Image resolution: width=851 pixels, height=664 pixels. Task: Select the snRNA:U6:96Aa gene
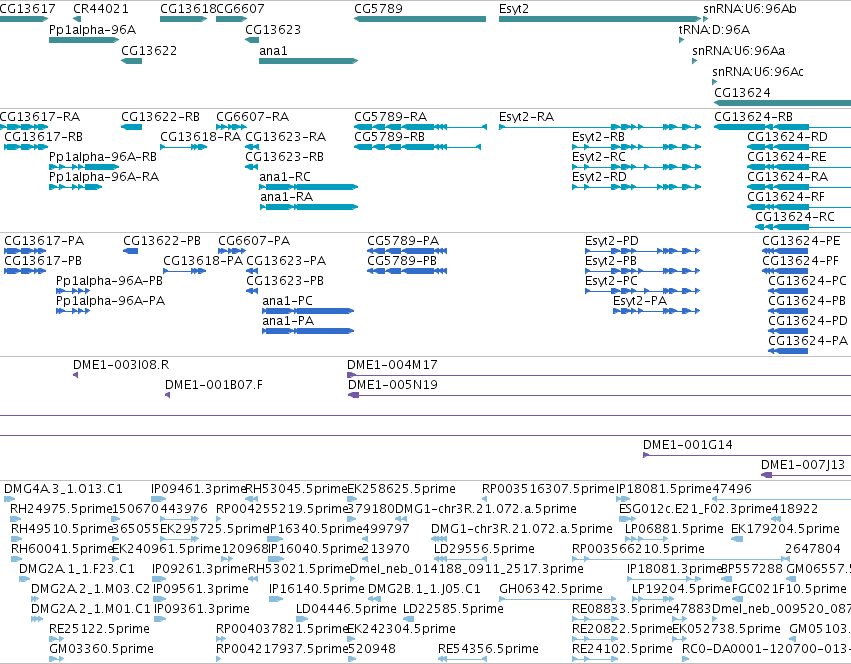click(x=695, y=61)
